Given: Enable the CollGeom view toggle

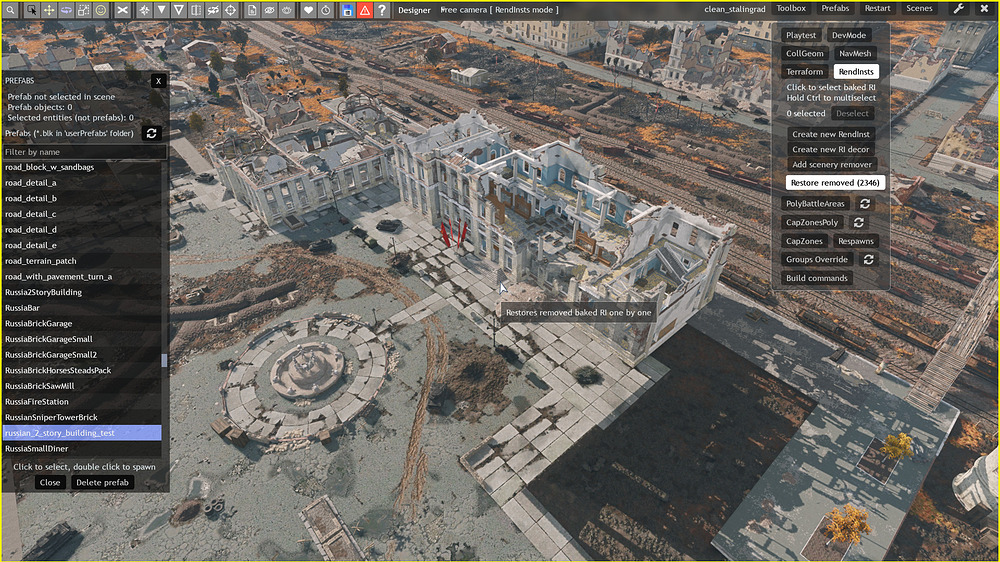Looking at the screenshot, I should 805,54.
